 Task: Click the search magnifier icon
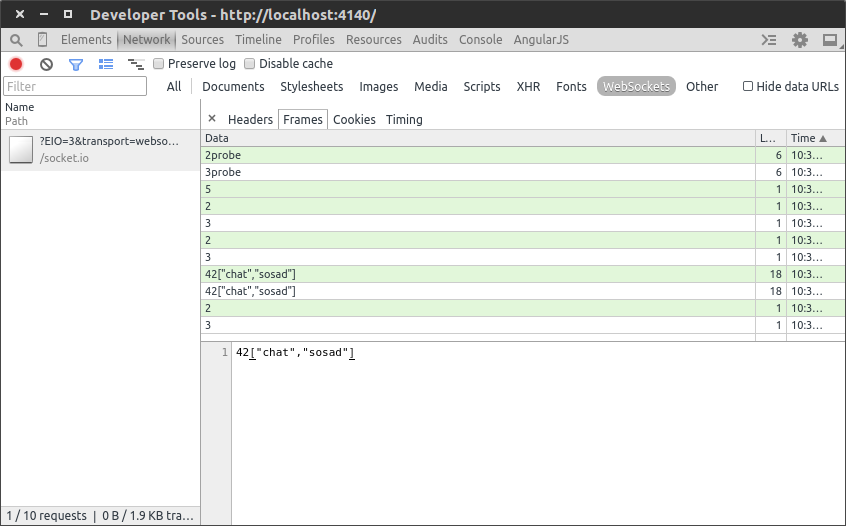pos(16,40)
